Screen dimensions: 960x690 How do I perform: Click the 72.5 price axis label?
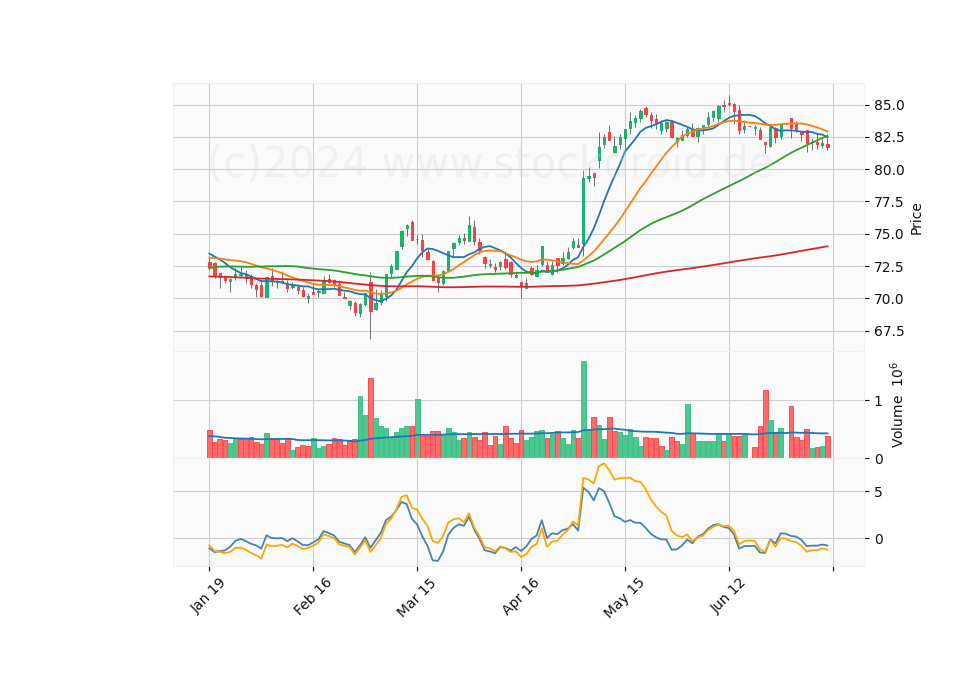[888, 267]
